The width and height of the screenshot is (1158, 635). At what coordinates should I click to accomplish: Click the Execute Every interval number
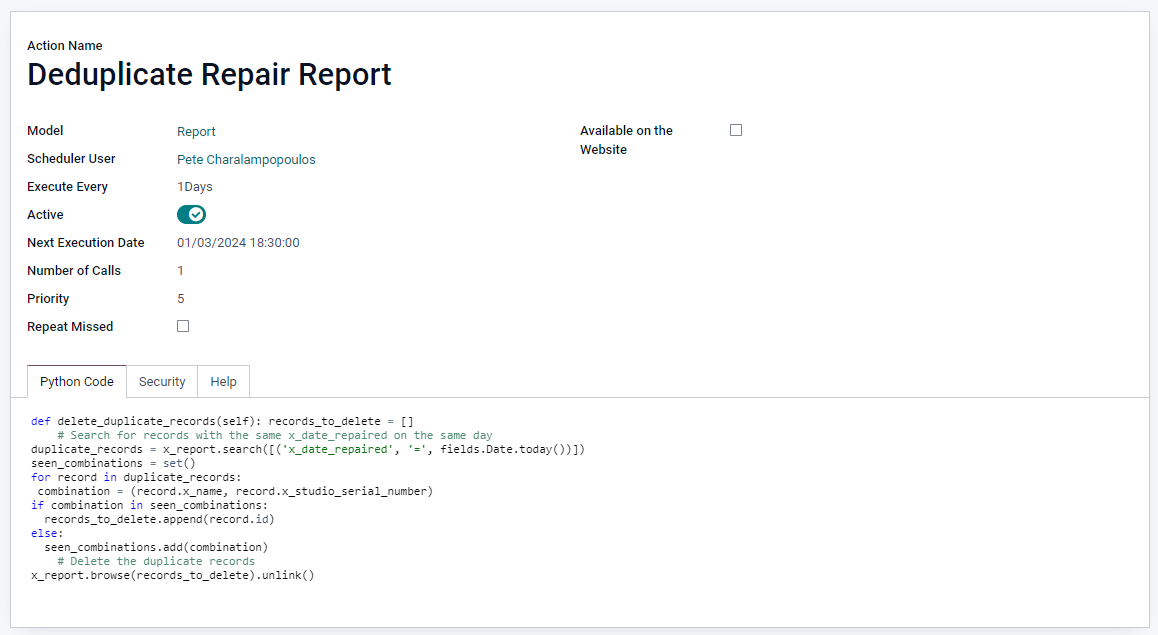(x=180, y=187)
